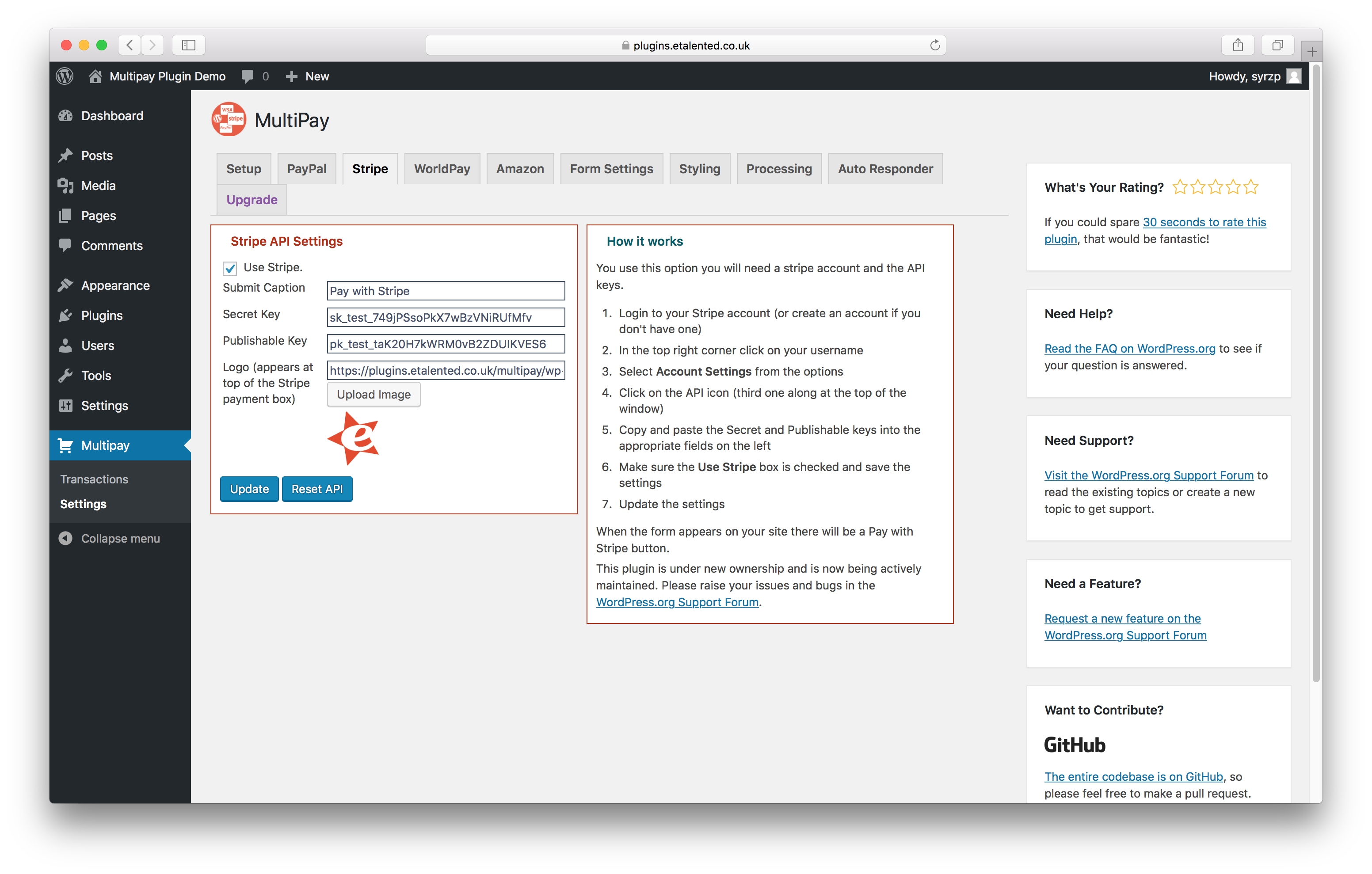
Task: Click the Multipay cart icon in sidebar
Action: tap(66, 445)
